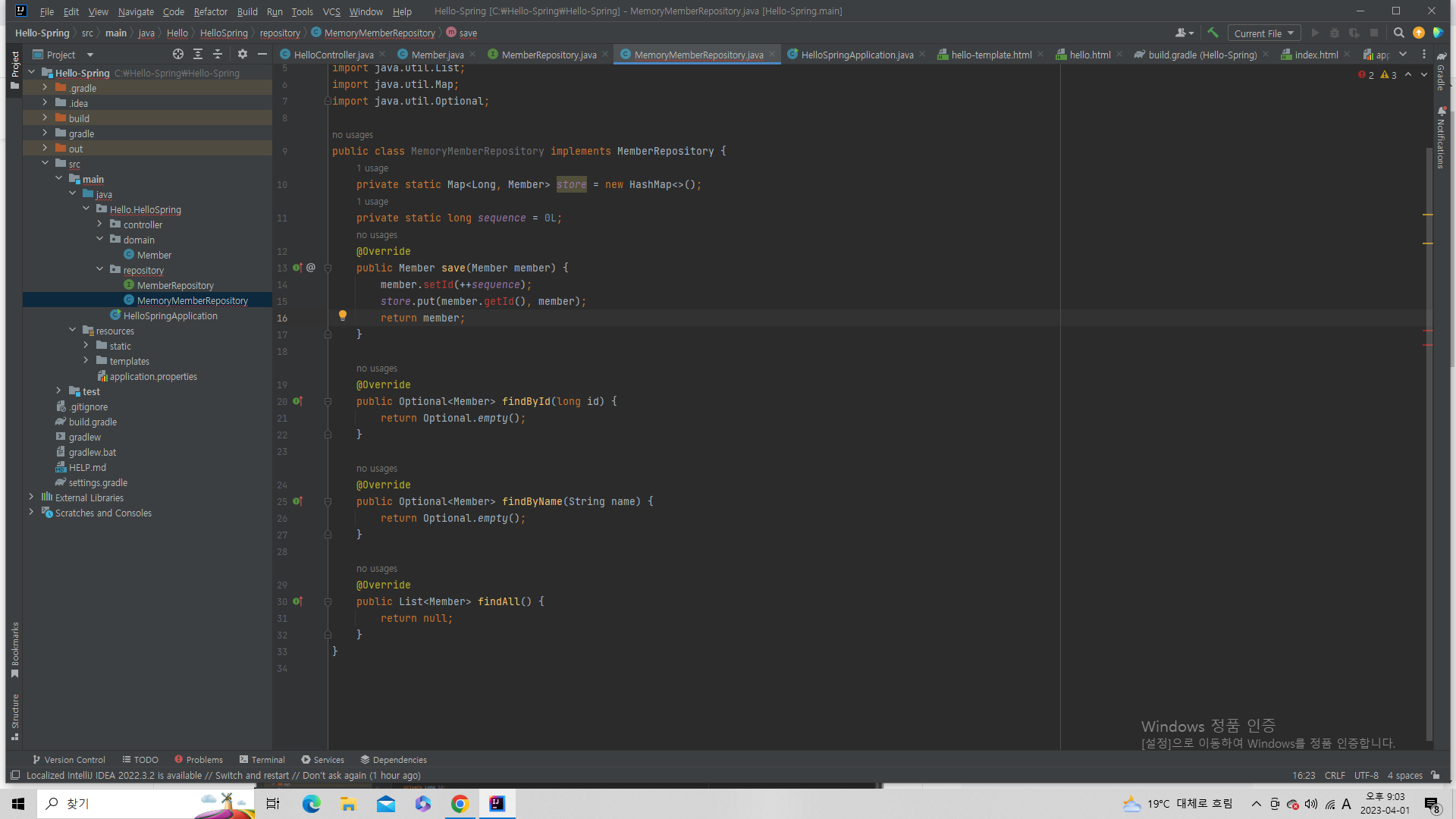Toggle read-only lock icon in status bar

pos(1436,775)
